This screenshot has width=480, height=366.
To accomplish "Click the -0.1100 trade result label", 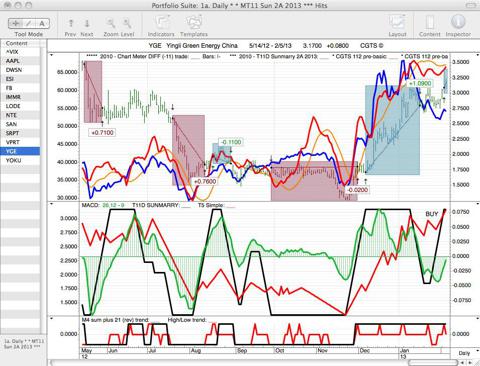I will 231,142.
